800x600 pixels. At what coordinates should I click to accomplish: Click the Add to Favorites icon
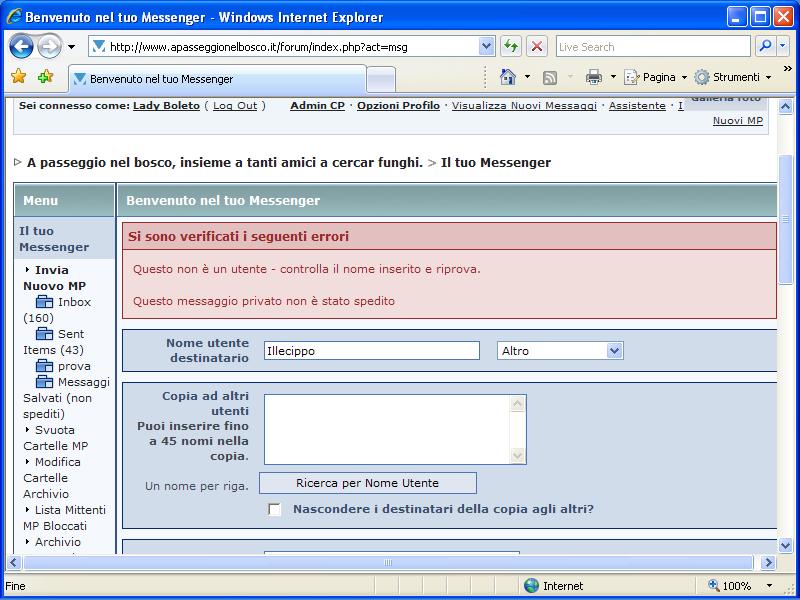46,77
